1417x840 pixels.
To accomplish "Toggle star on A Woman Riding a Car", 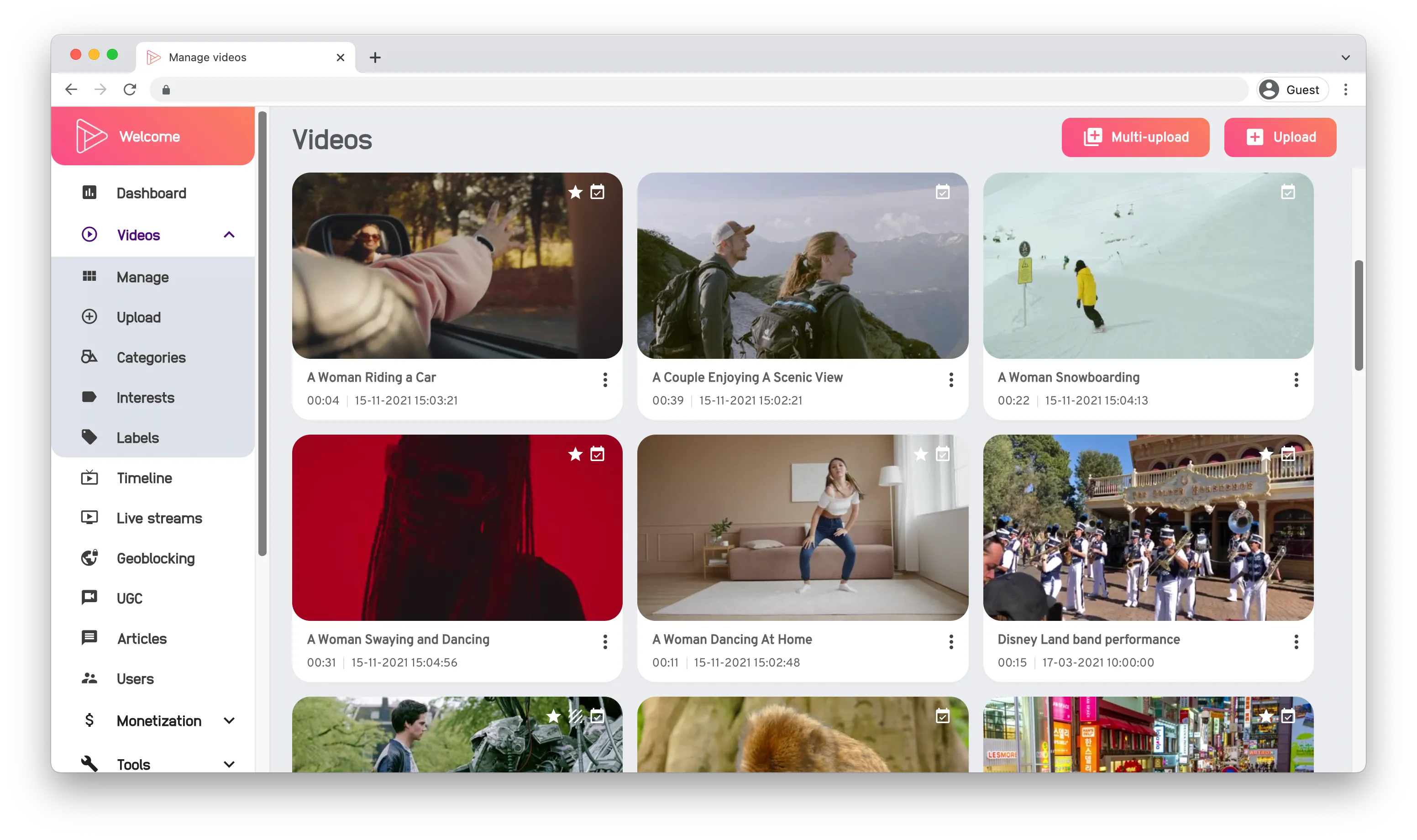I will [x=576, y=193].
